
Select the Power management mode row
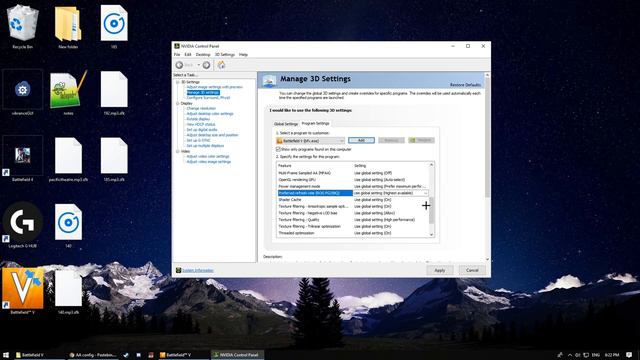[x=352, y=186]
